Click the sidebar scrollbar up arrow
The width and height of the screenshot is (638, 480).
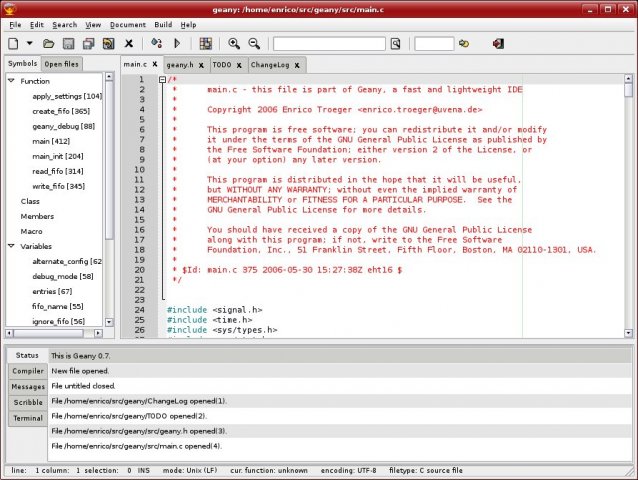click(x=109, y=76)
